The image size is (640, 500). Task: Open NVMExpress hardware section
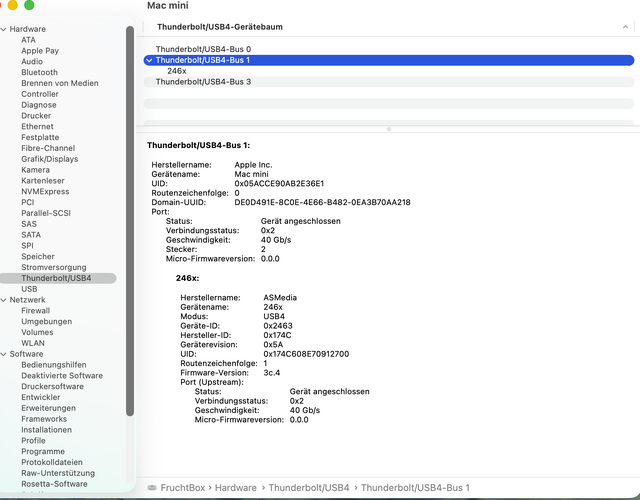coord(45,191)
